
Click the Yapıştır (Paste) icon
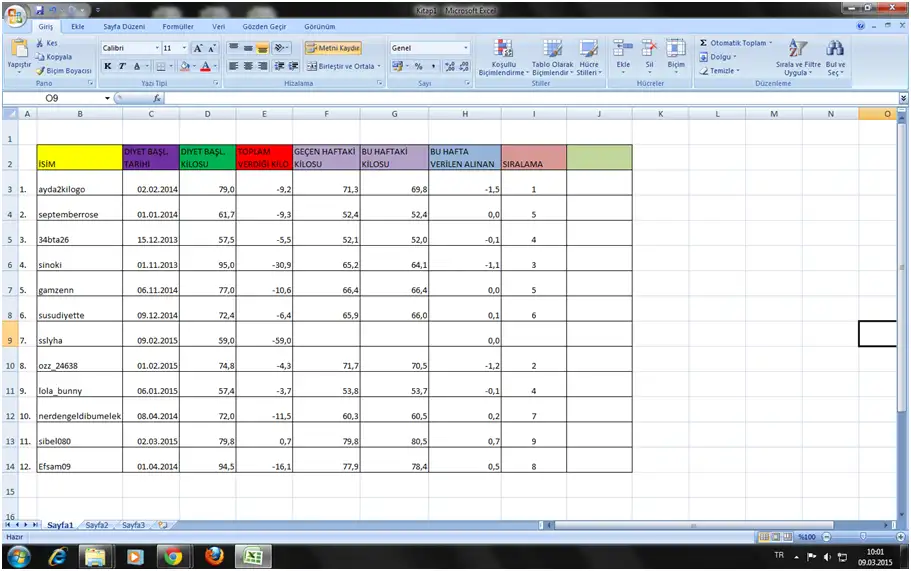(x=18, y=48)
